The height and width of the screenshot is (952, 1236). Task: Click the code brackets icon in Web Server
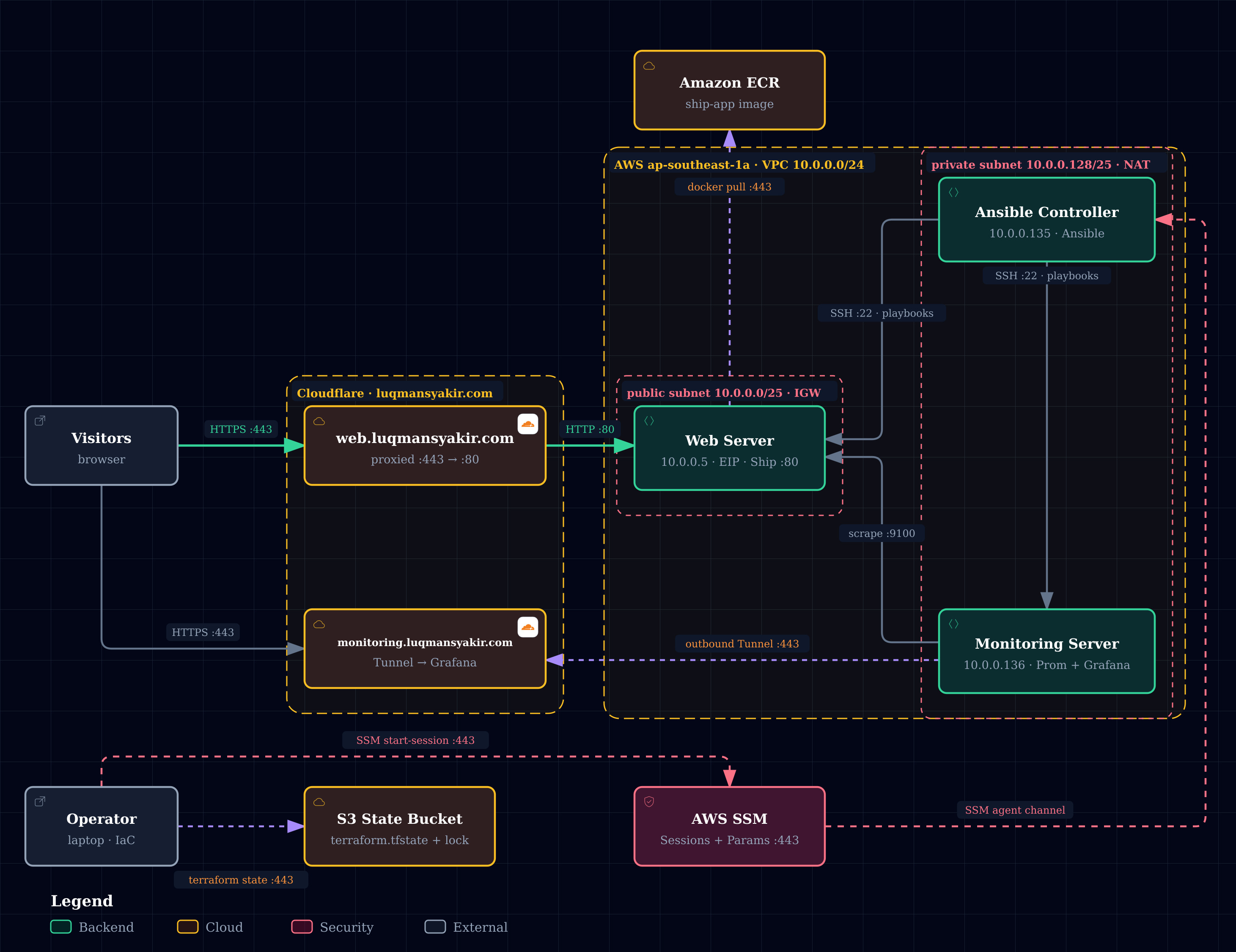pos(649,421)
